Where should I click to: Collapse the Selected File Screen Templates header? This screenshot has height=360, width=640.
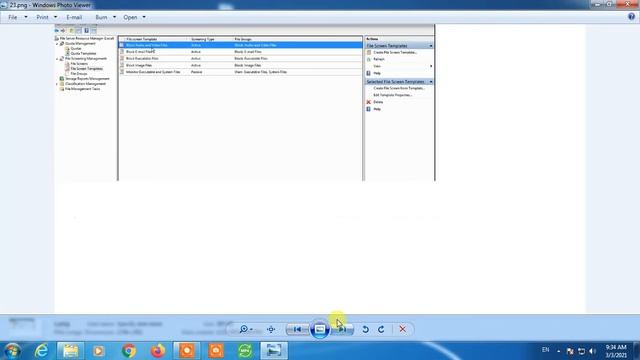click(431, 82)
